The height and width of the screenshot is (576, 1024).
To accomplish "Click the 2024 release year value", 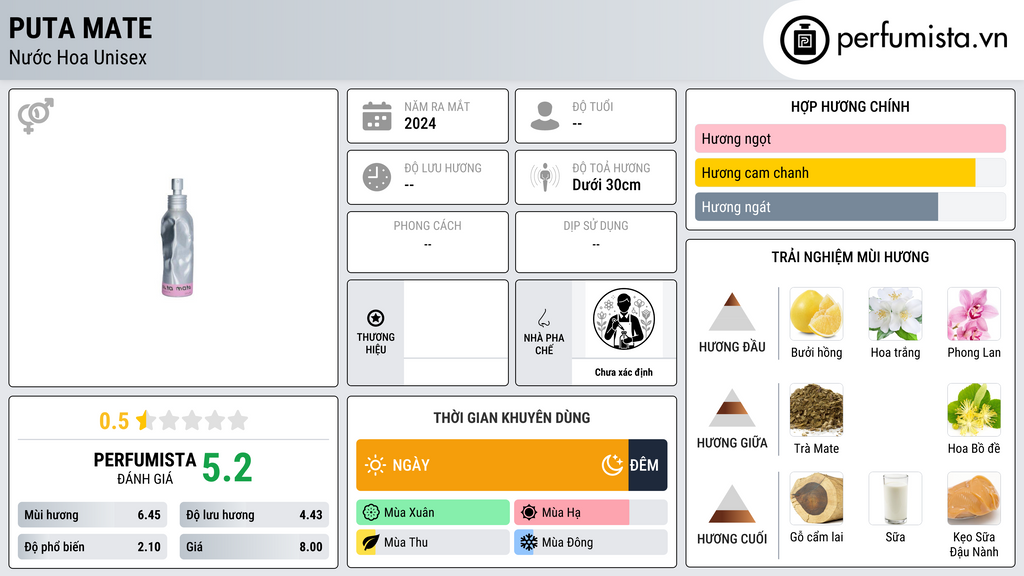I will point(420,123).
